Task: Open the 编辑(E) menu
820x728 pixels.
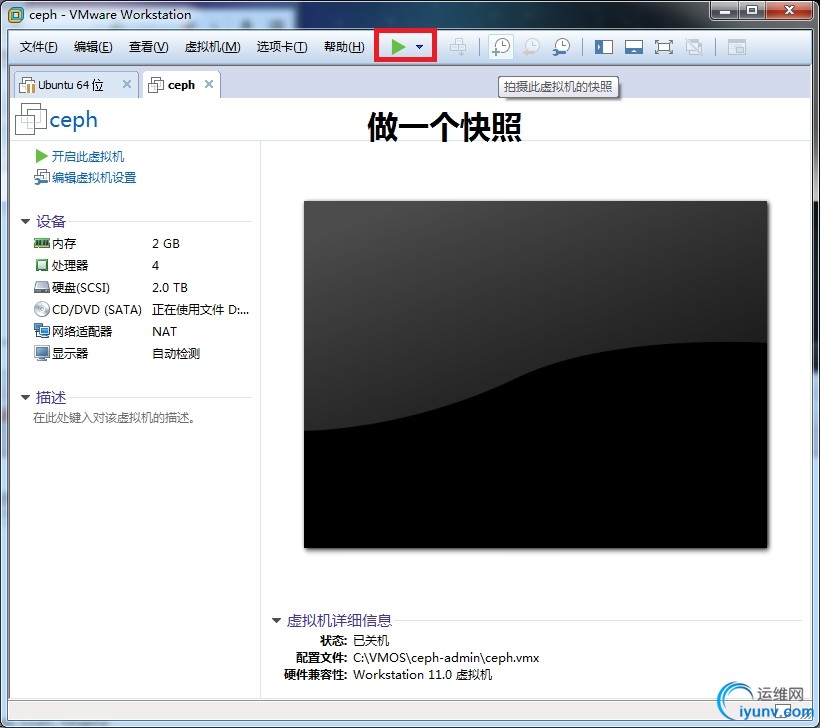Action: 93,47
